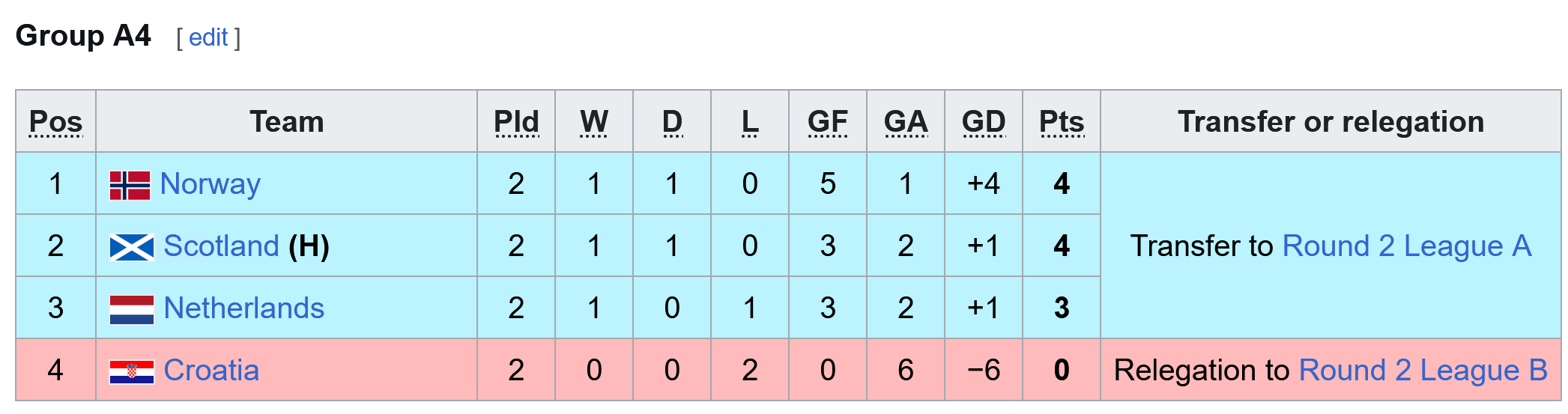1568x414 pixels.
Task: Click the Pld column header abbreviation
Action: tap(516, 122)
